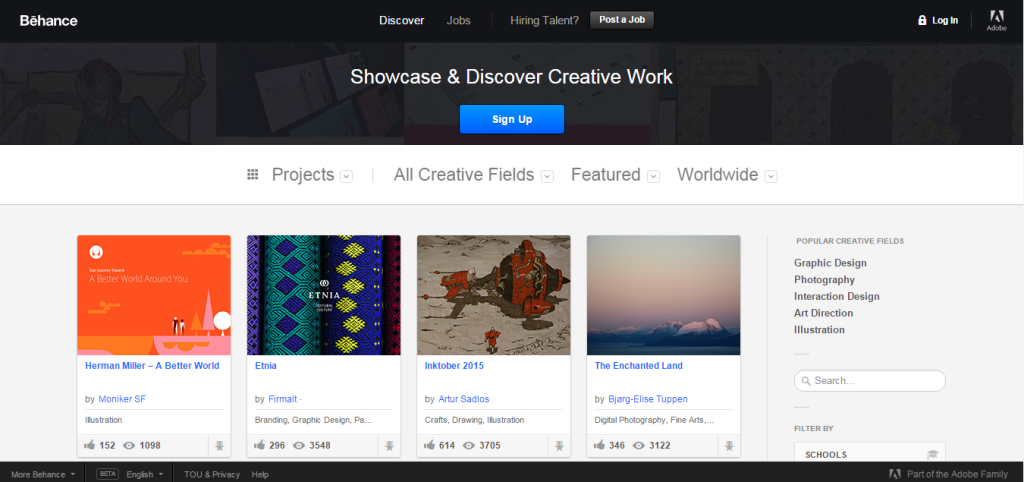
Task: Click the Post a Job button
Action: click(x=622, y=20)
